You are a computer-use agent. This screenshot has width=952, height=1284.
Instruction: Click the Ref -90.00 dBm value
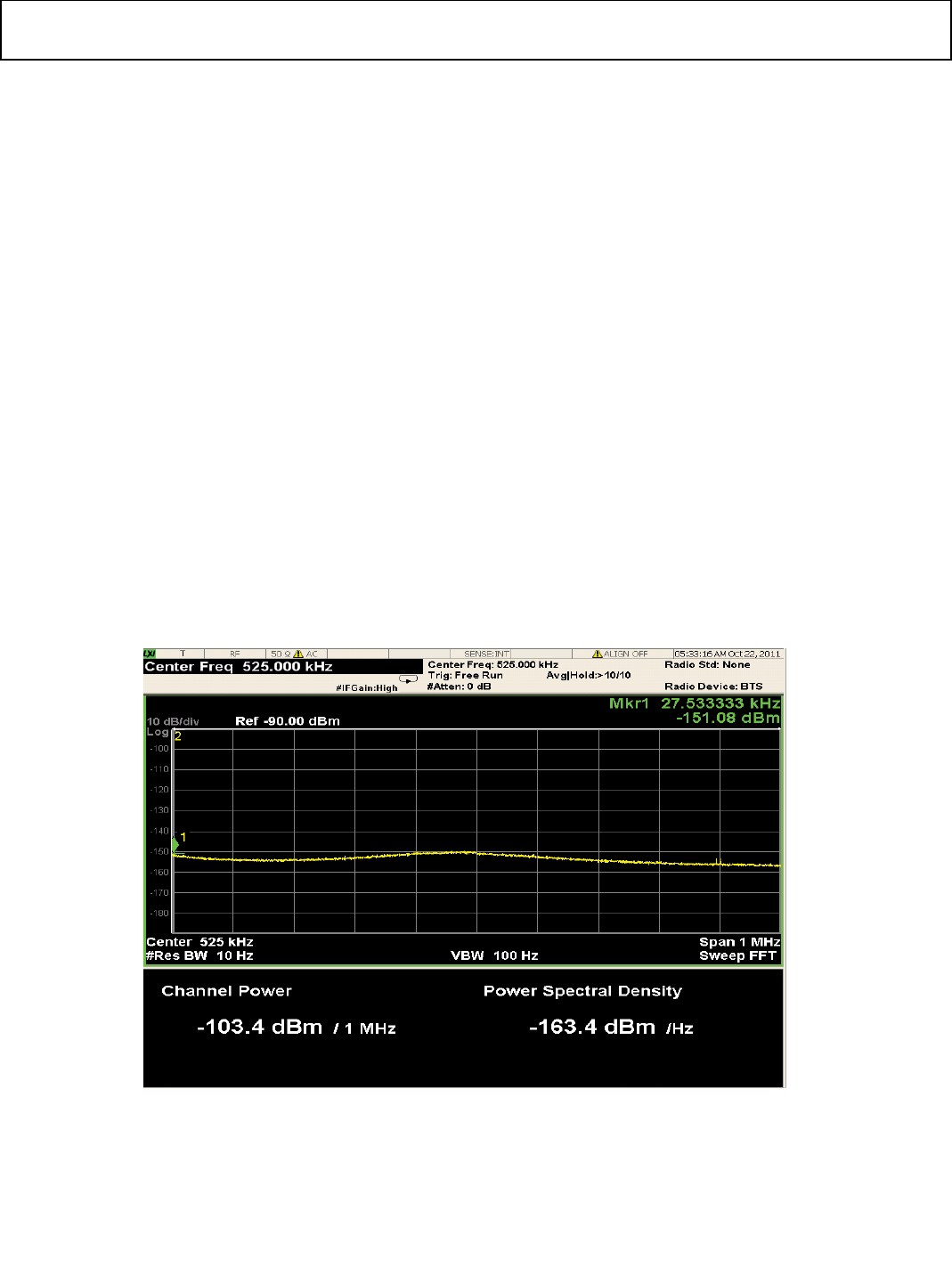pyautogui.click(x=288, y=721)
